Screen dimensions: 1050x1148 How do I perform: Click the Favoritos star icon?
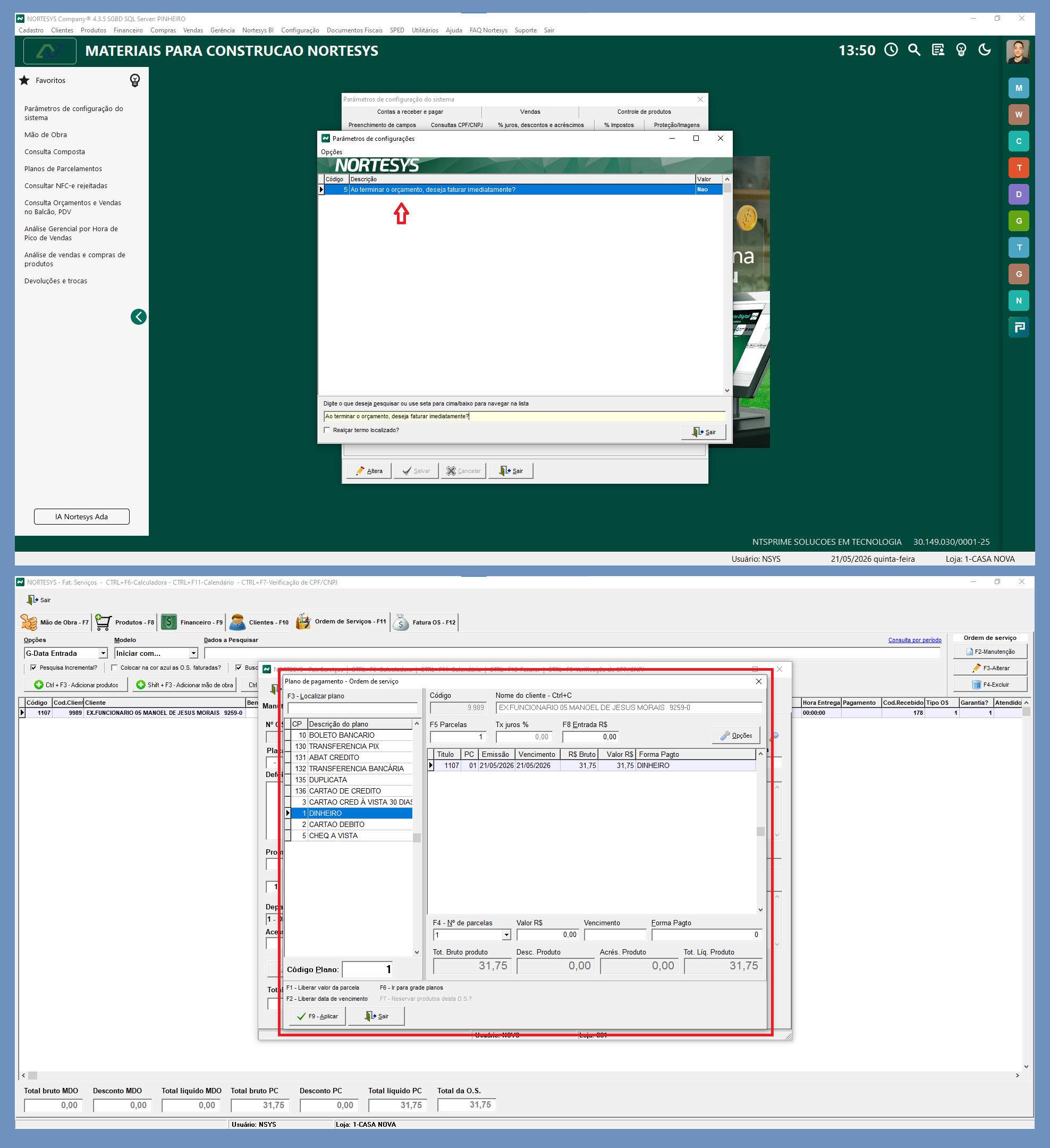point(24,80)
